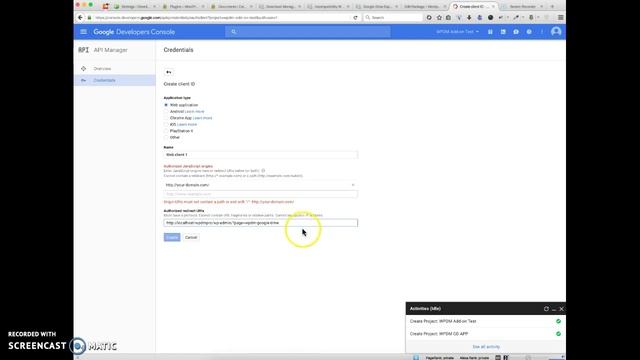Open the browser hamburger menu
The height and width of the screenshot is (360, 640).
(x=561, y=18)
